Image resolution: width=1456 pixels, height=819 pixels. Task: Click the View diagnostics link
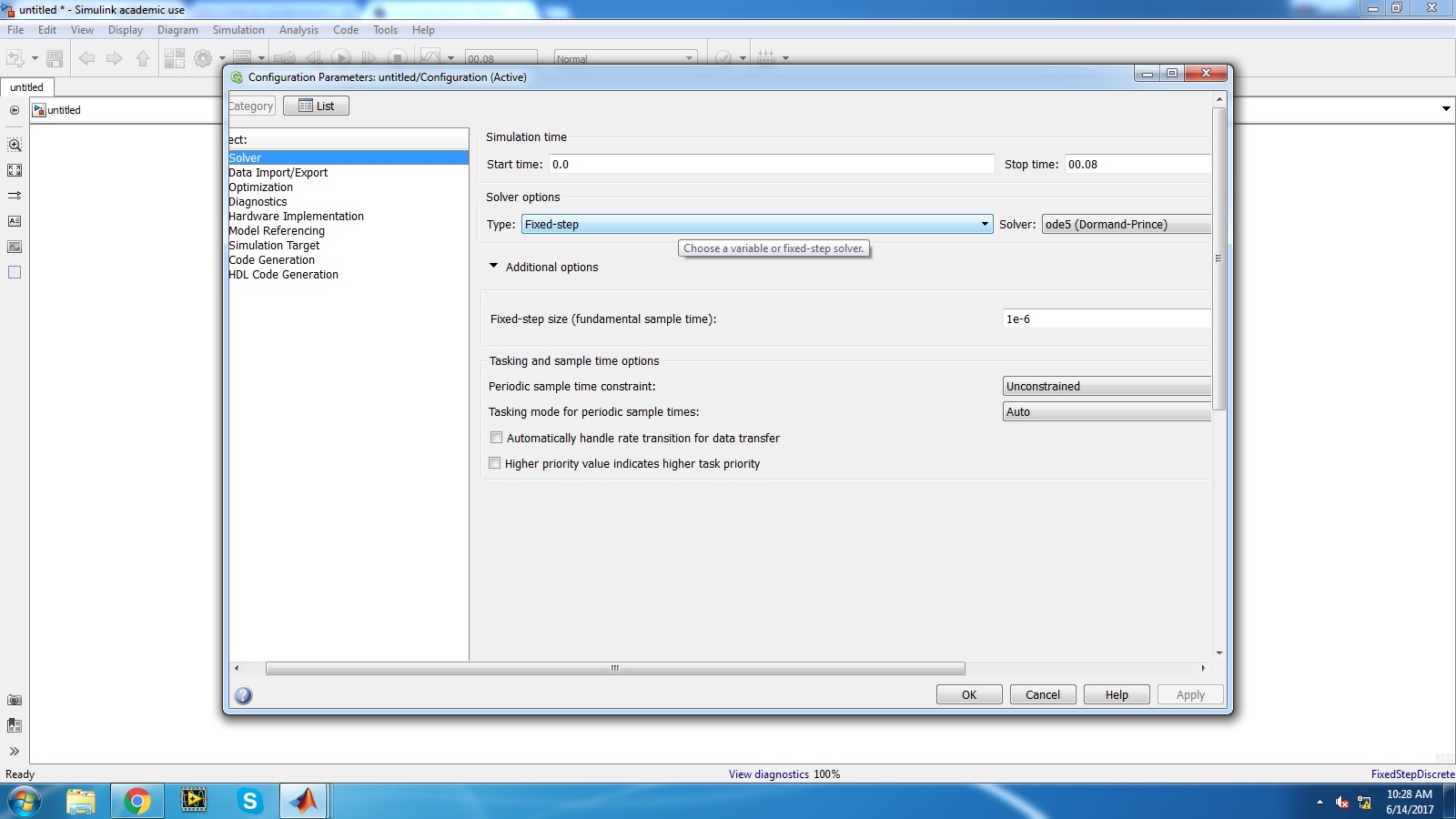769,774
